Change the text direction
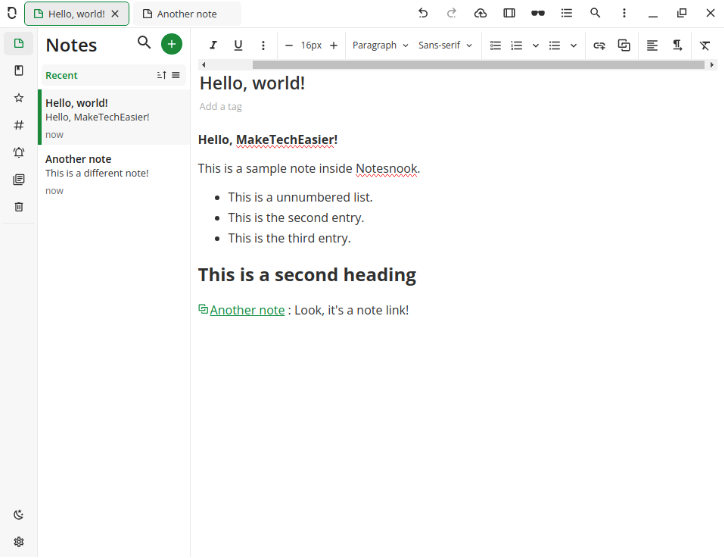Screen dimensions: 724x558 (677, 45)
